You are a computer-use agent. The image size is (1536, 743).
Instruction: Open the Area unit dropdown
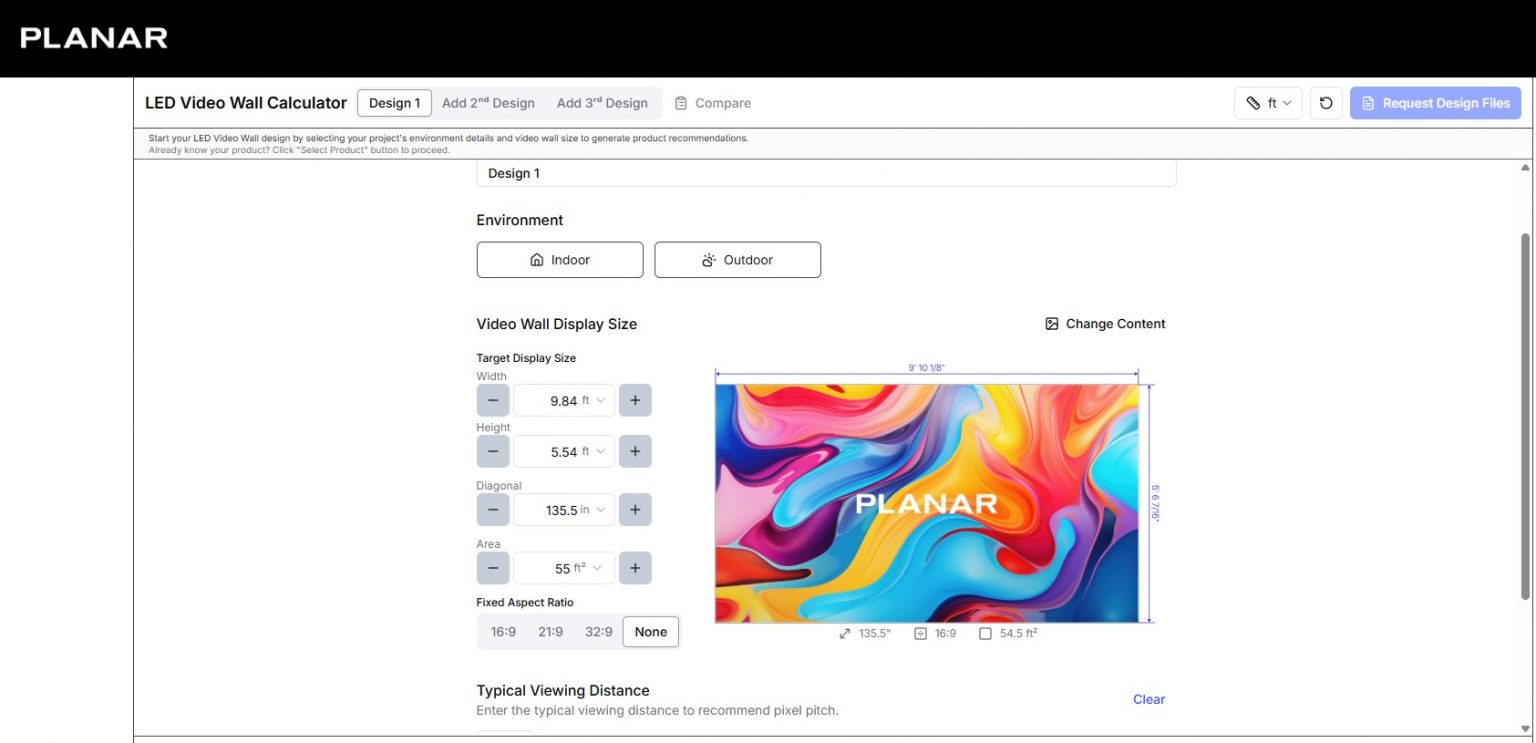click(589, 568)
